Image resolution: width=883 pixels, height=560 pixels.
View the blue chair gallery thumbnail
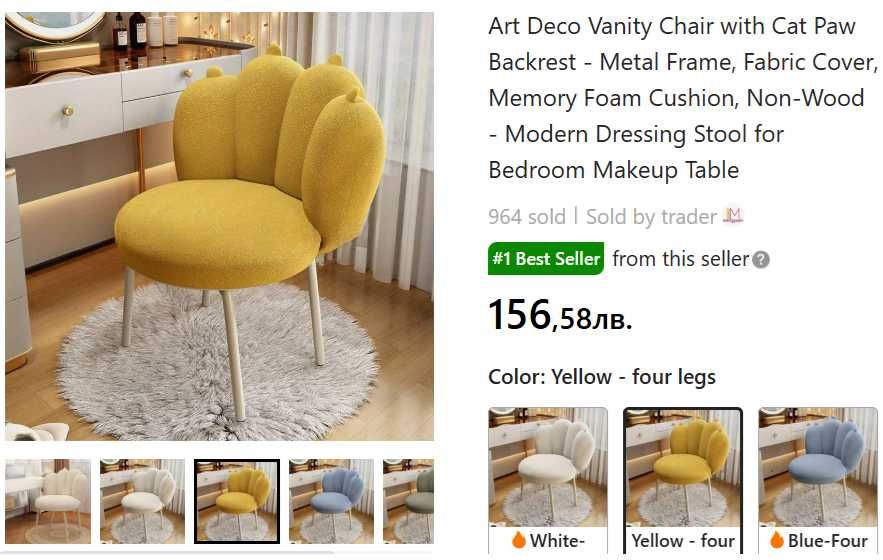(332, 501)
